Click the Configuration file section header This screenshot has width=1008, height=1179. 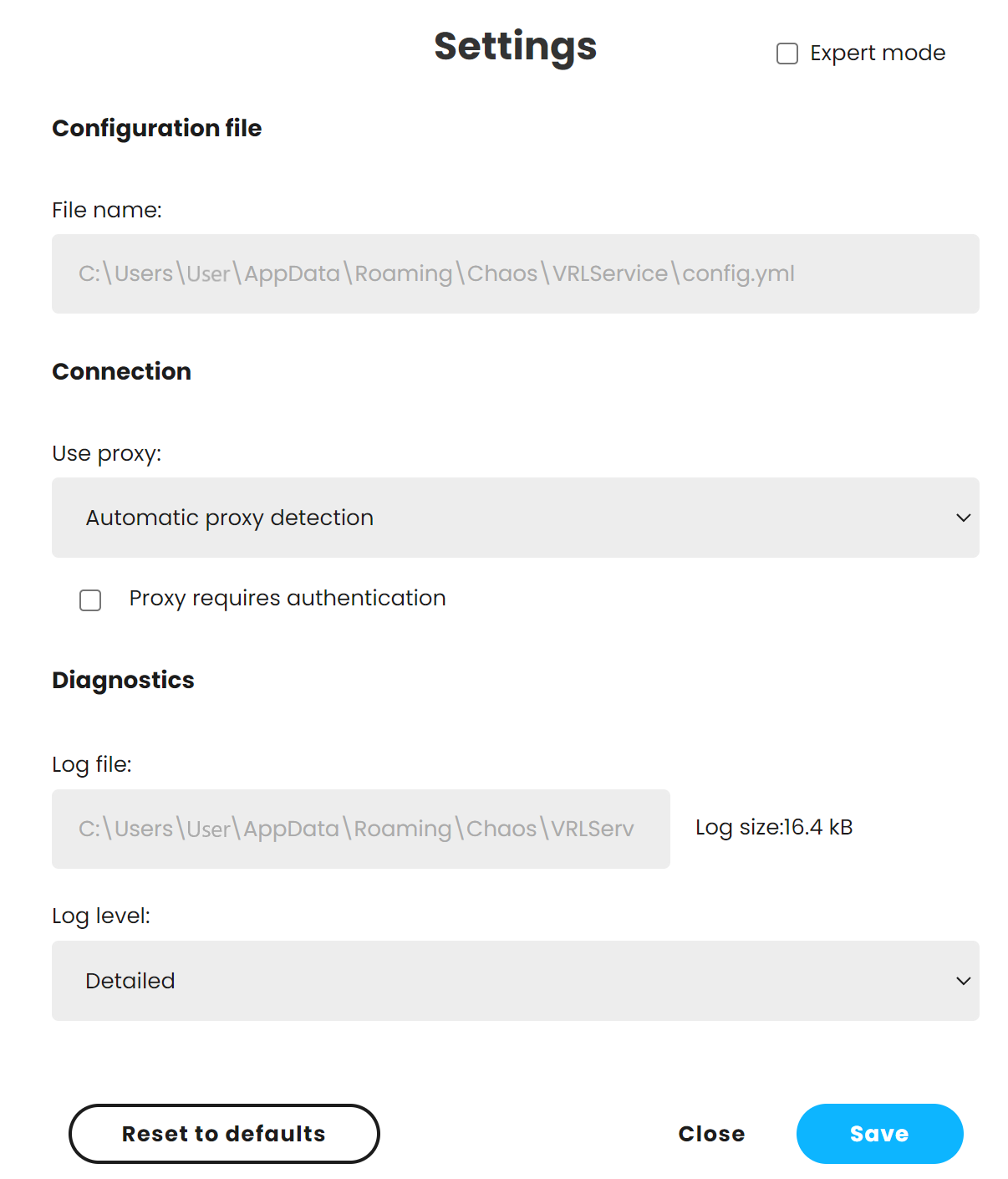[156, 128]
